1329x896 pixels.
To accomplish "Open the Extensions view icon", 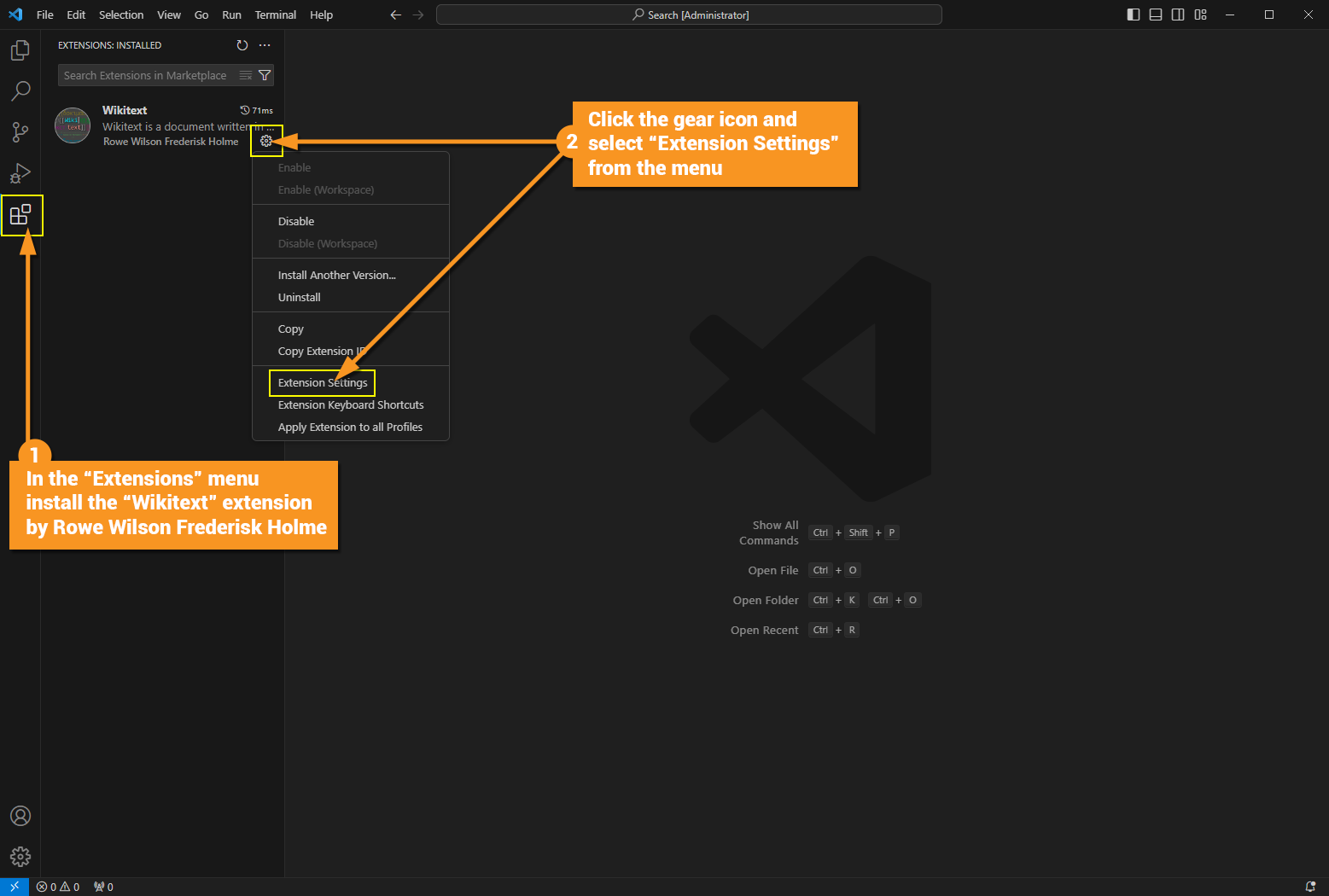I will (20, 214).
